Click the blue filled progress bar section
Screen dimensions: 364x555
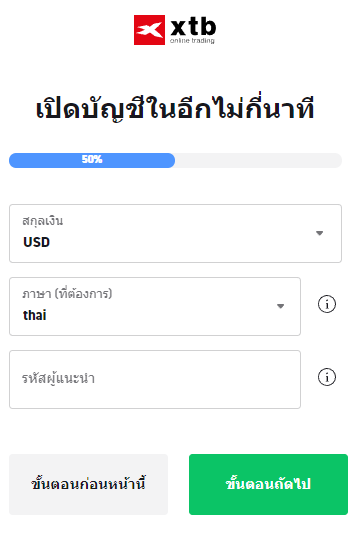(92, 160)
